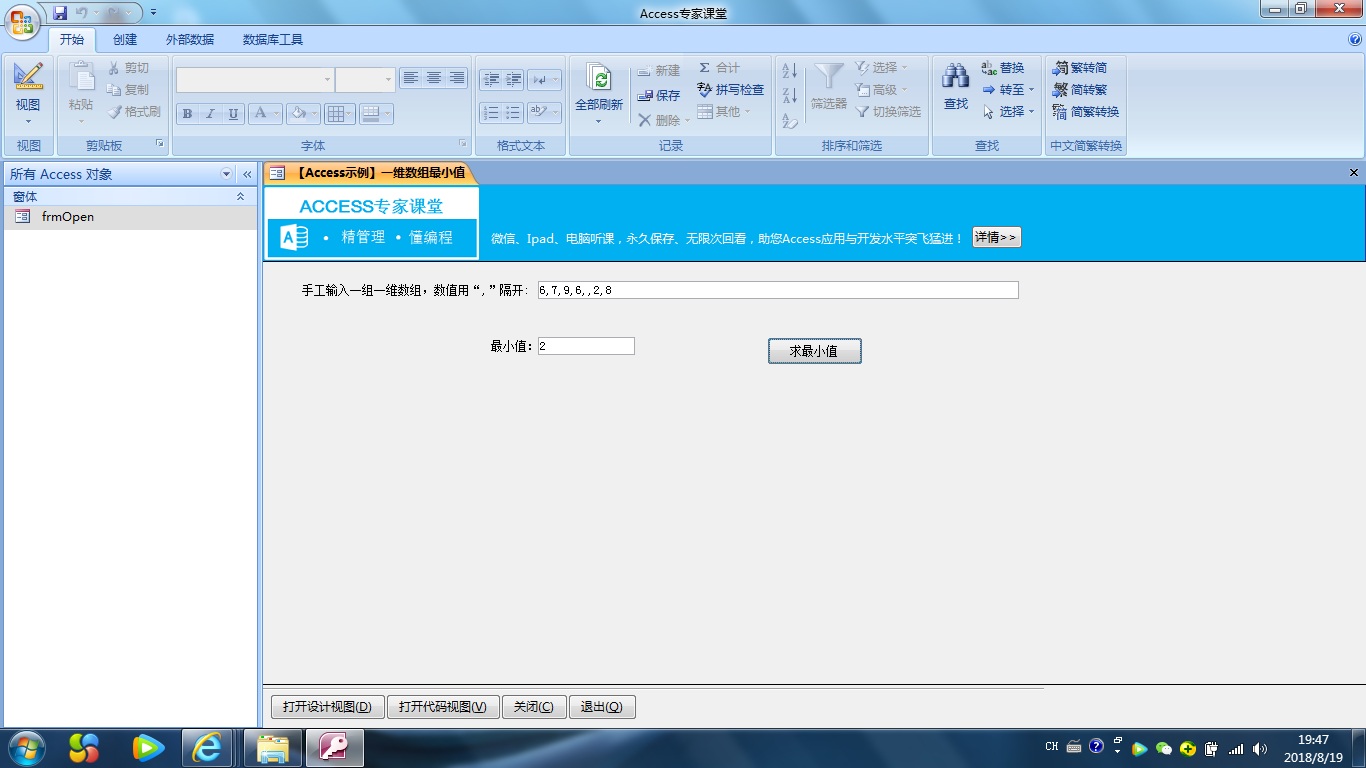Align text right in font group
Viewport: 1366px width, 768px height.
[457, 78]
